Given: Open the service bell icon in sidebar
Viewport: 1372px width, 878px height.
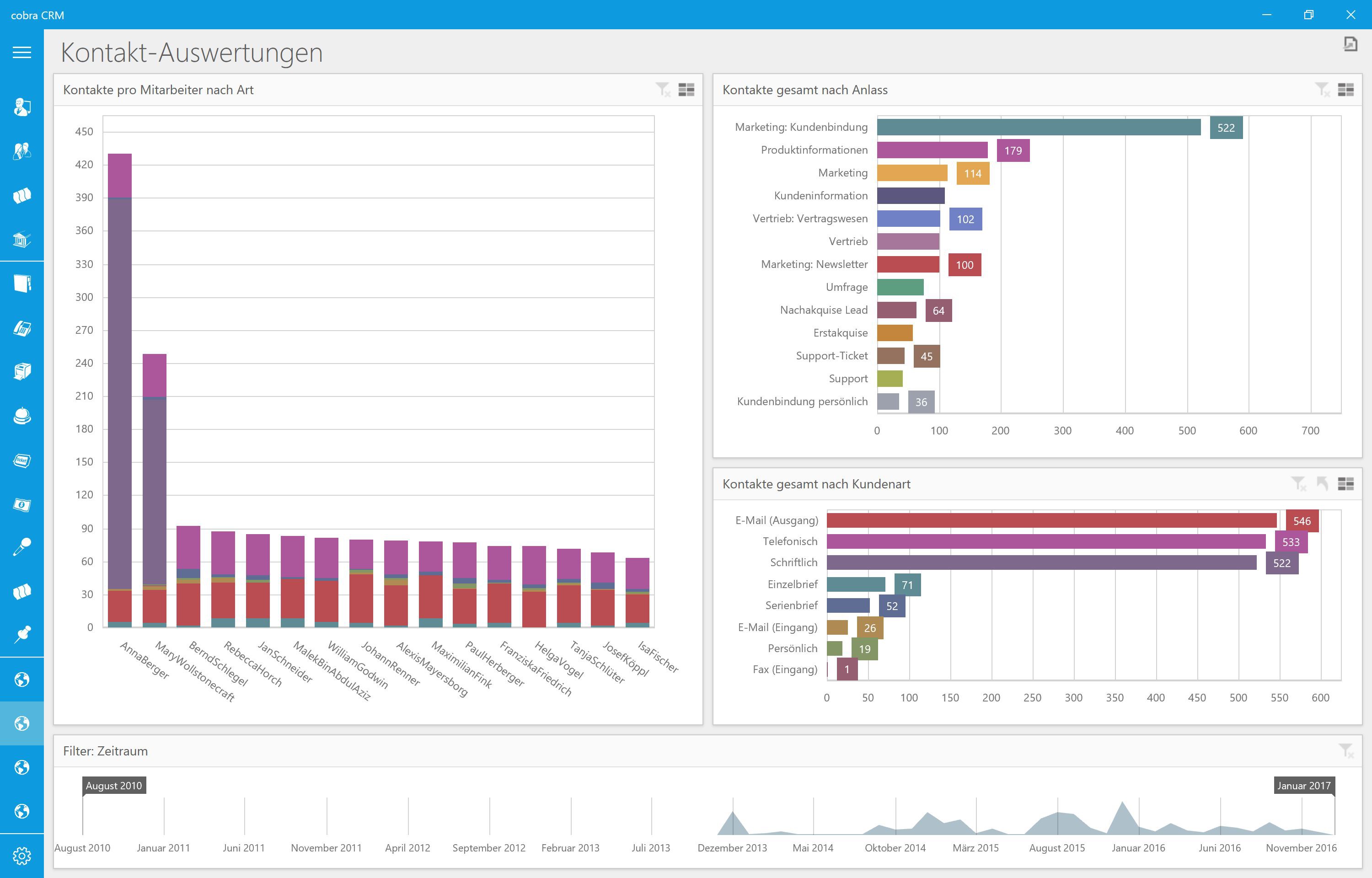Looking at the screenshot, I should pos(21,416).
